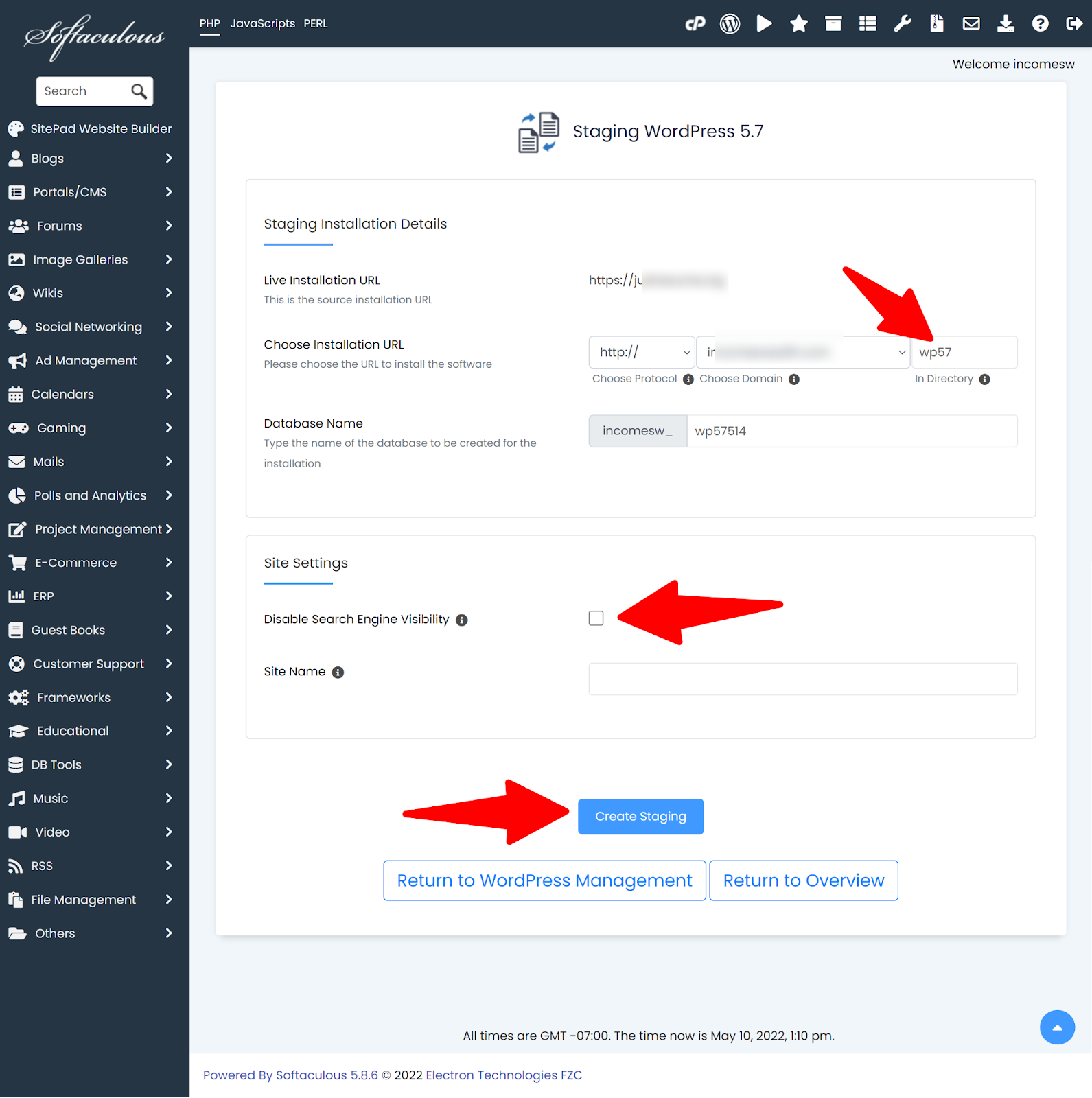
Task: Click Return to Overview
Action: tap(804, 880)
